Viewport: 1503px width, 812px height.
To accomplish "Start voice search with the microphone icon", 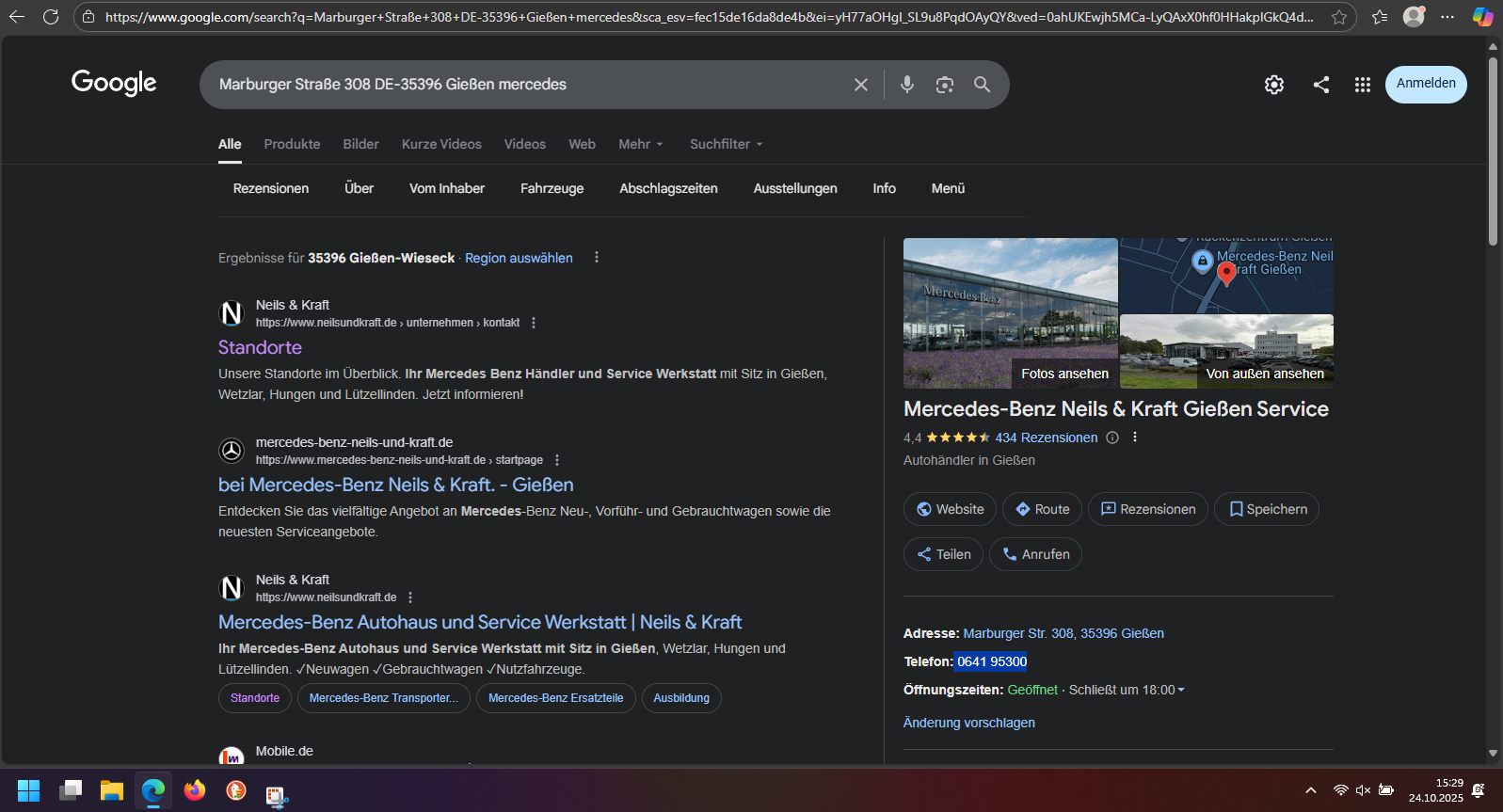I will (x=906, y=85).
